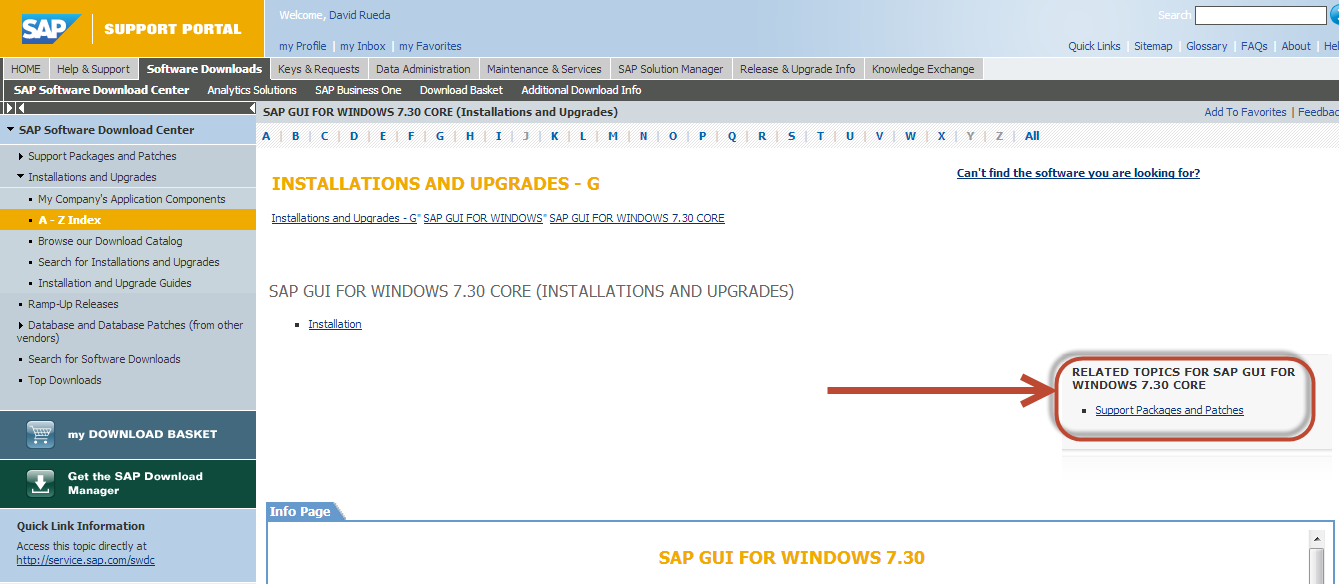Screen dimensions: 1339x584
Task: Open Search for Software Downloads
Action: click(104, 359)
